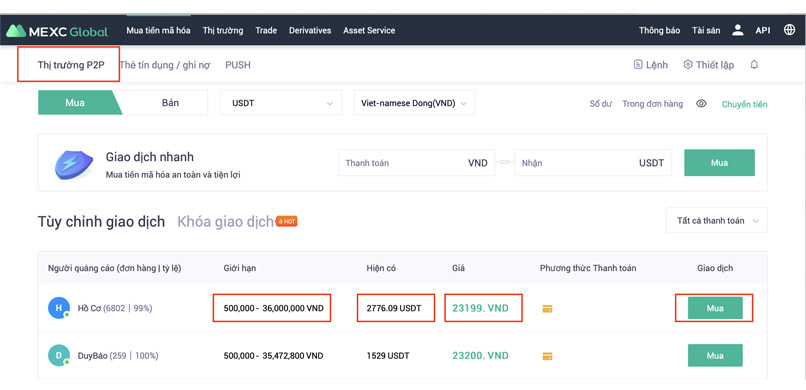Viewport: 806px width, 390px height.
Task: Click payment card icon in DuyBáo row
Action: point(547,356)
